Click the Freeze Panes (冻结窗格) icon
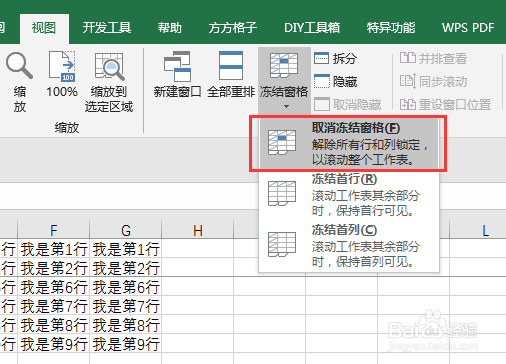Screen dimensions: 506x364 click(x=284, y=65)
